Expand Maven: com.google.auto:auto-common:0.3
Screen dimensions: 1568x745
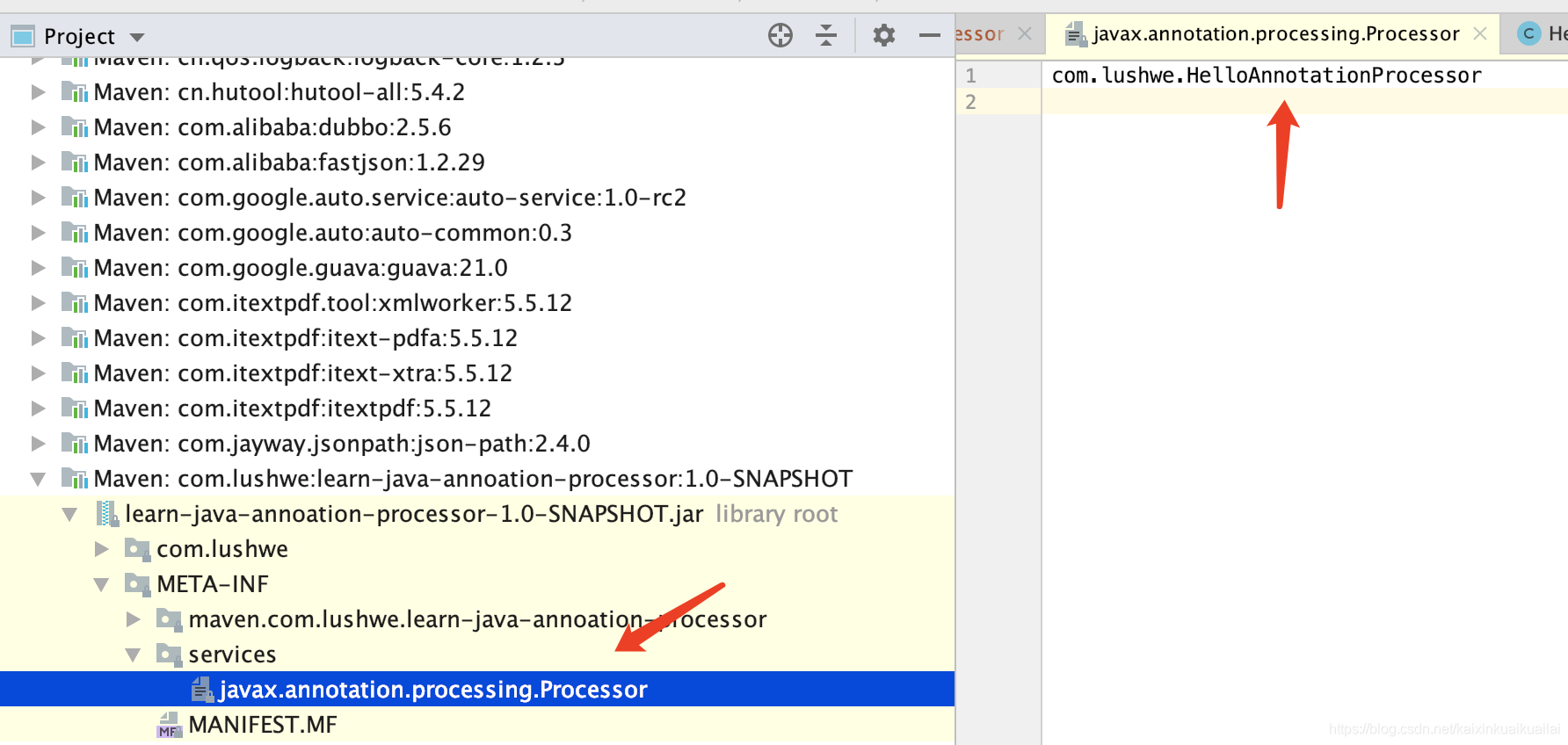(x=38, y=233)
